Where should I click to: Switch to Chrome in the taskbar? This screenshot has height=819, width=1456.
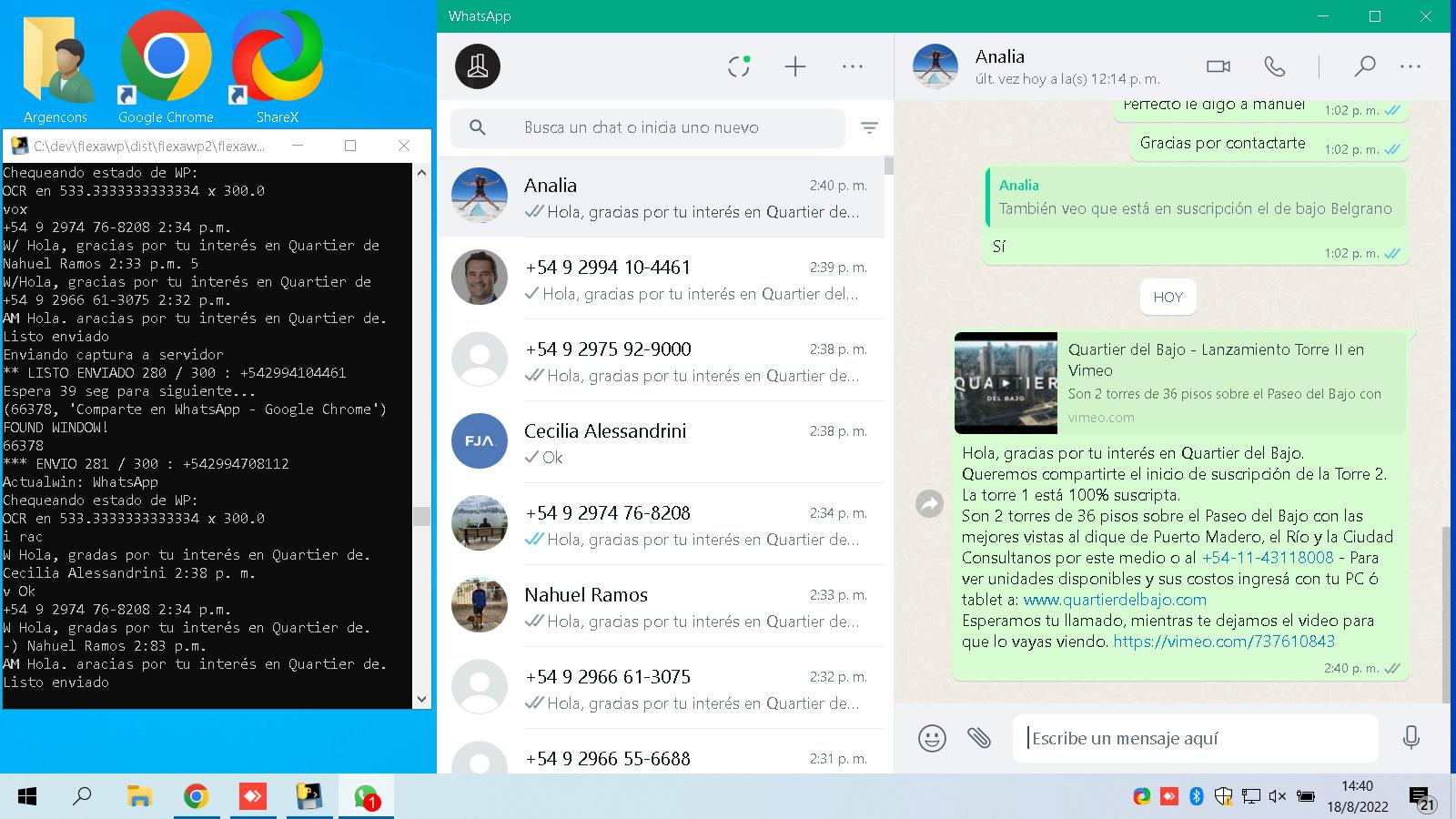196,797
